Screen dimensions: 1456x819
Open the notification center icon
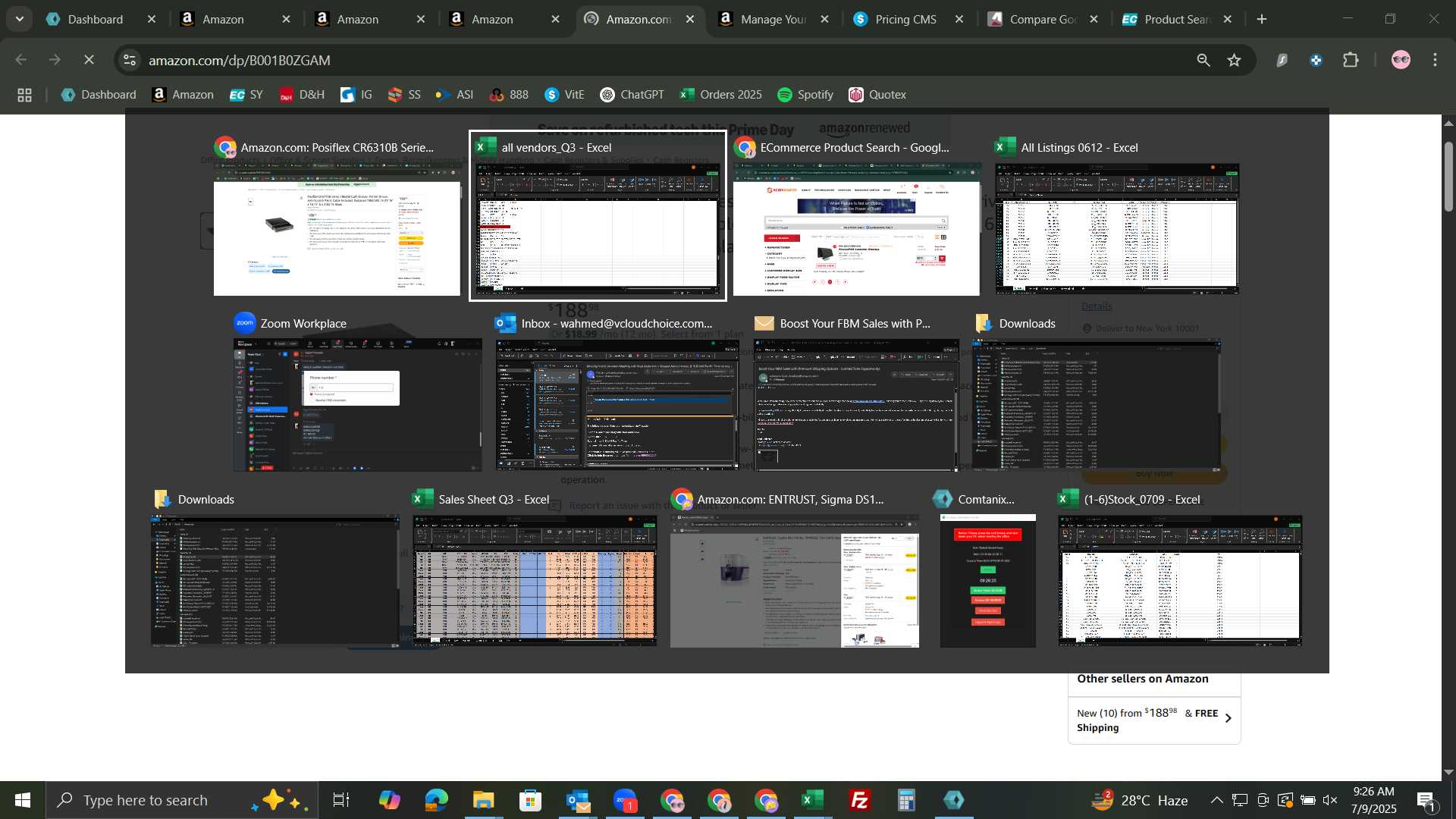pyautogui.click(x=1426, y=800)
